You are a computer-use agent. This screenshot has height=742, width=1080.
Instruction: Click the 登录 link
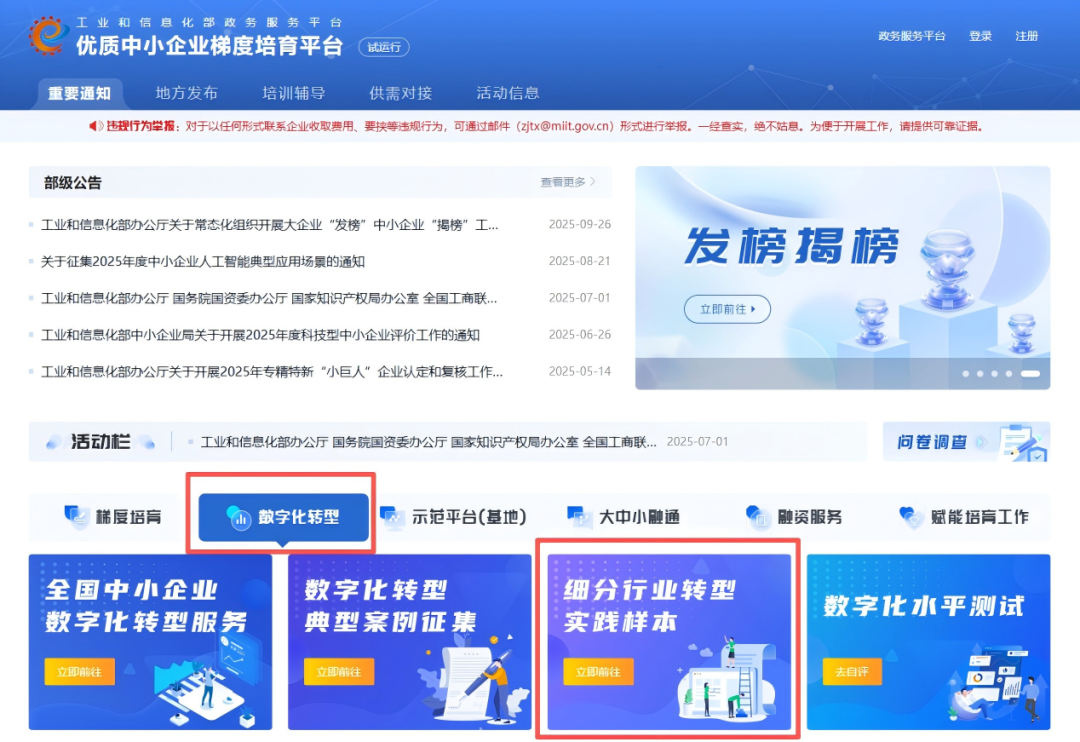tap(980, 35)
